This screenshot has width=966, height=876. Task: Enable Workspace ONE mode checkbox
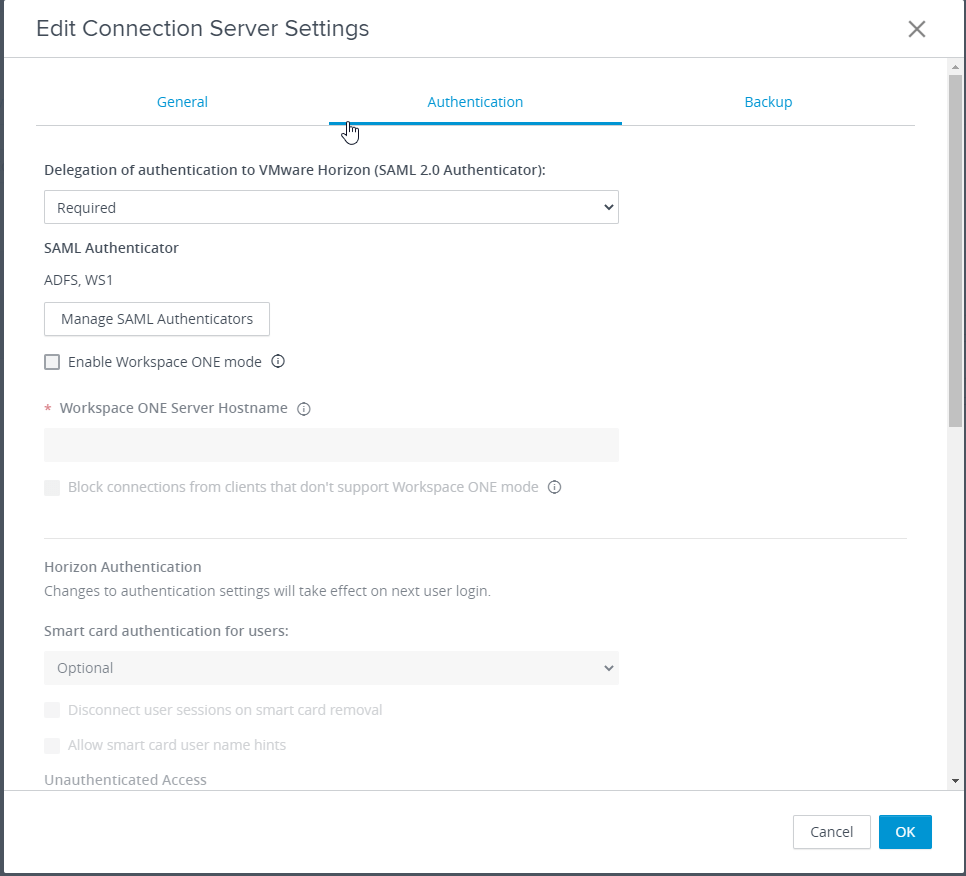point(52,362)
